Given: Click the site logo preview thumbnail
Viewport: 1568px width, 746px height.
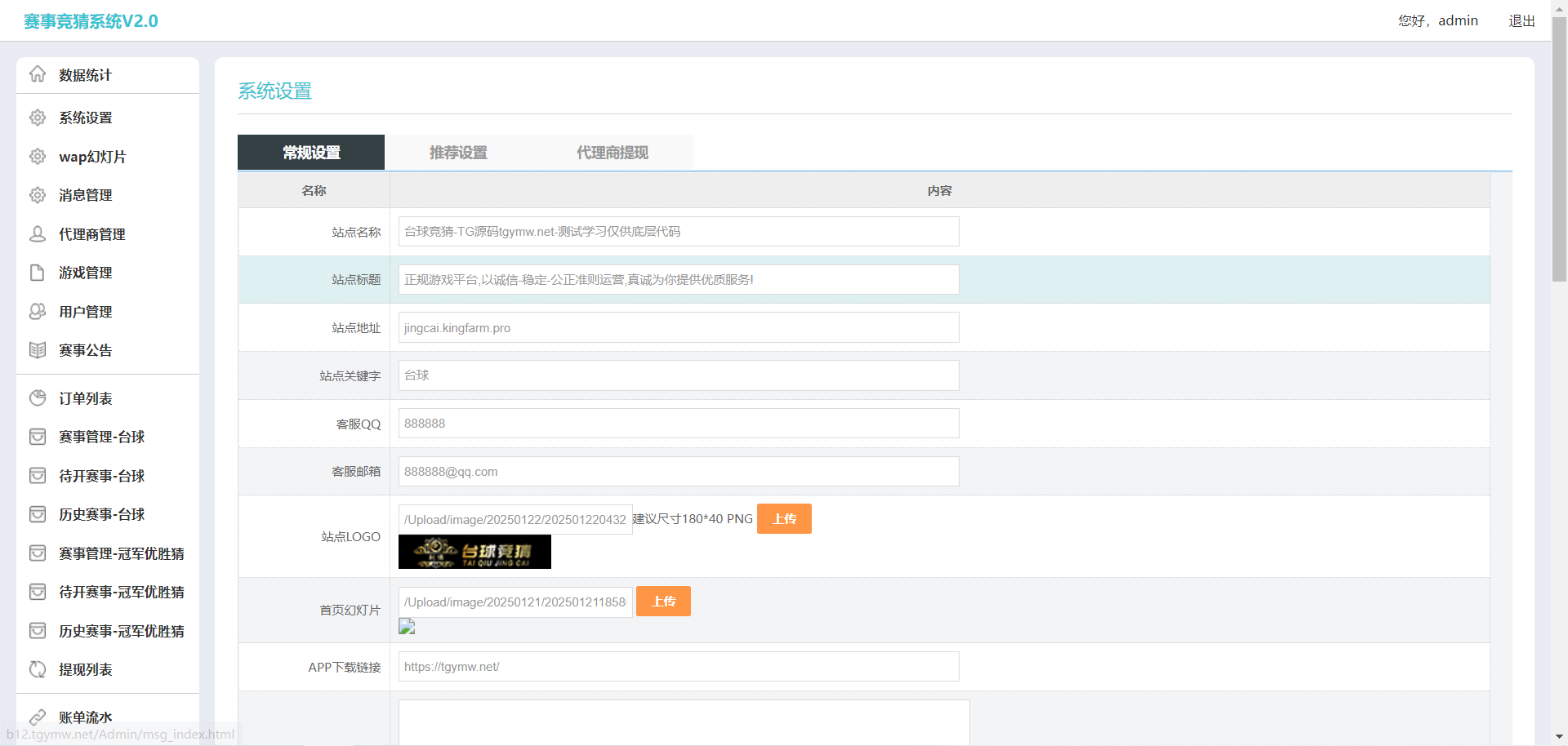Looking at the screenshot, I should tap(474, 552).
